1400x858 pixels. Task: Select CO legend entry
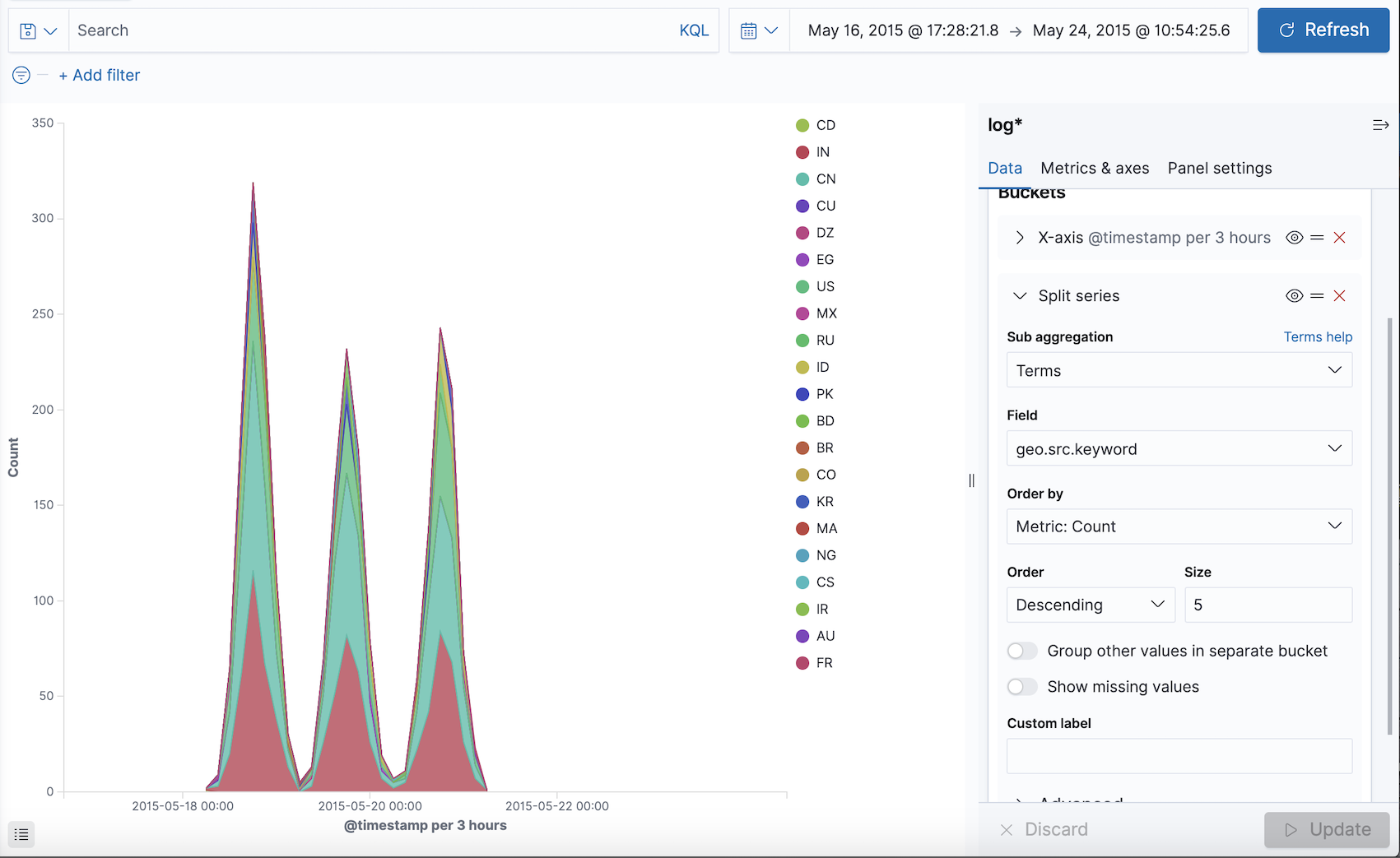816,475
